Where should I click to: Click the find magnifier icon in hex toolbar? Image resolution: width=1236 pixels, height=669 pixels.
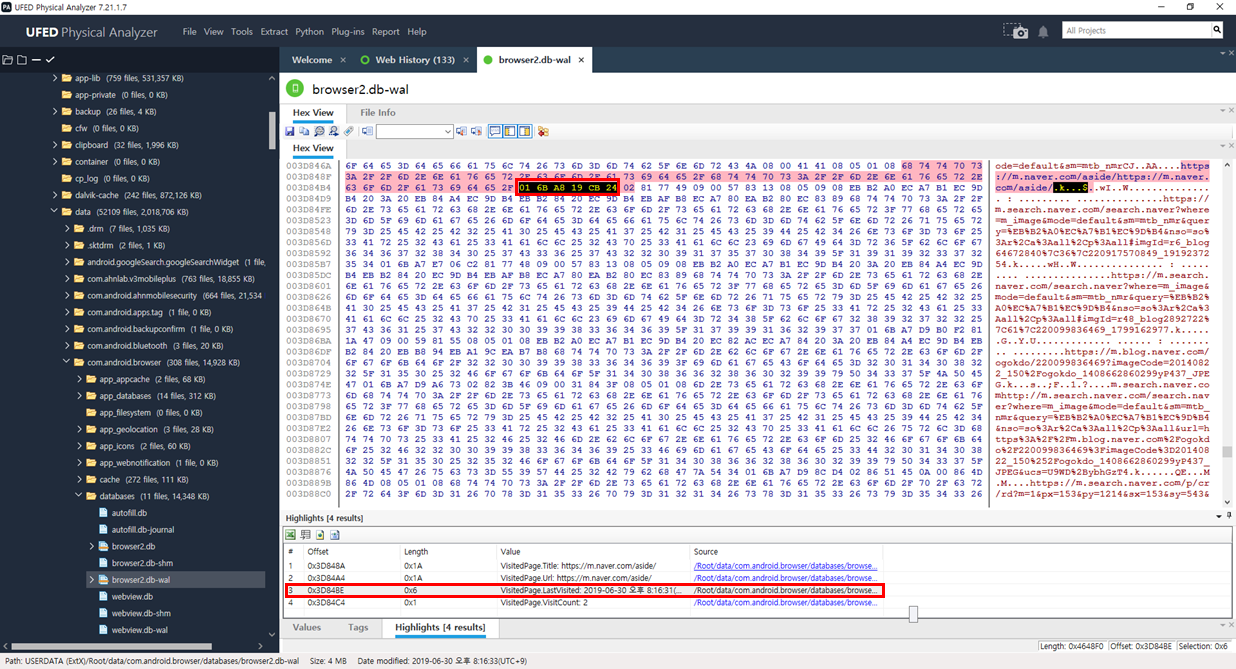[319, 131]
